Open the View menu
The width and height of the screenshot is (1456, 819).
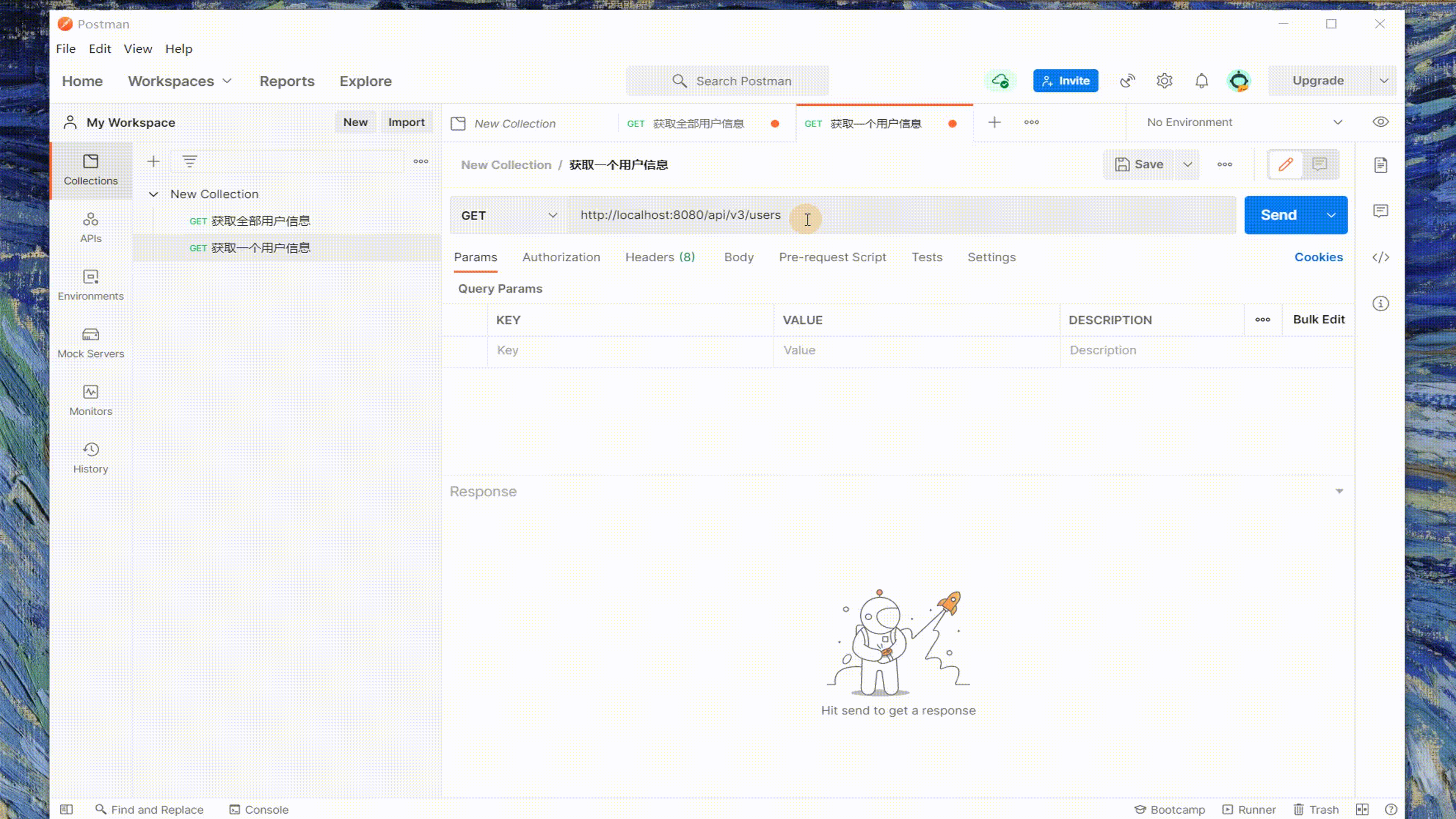138,49
